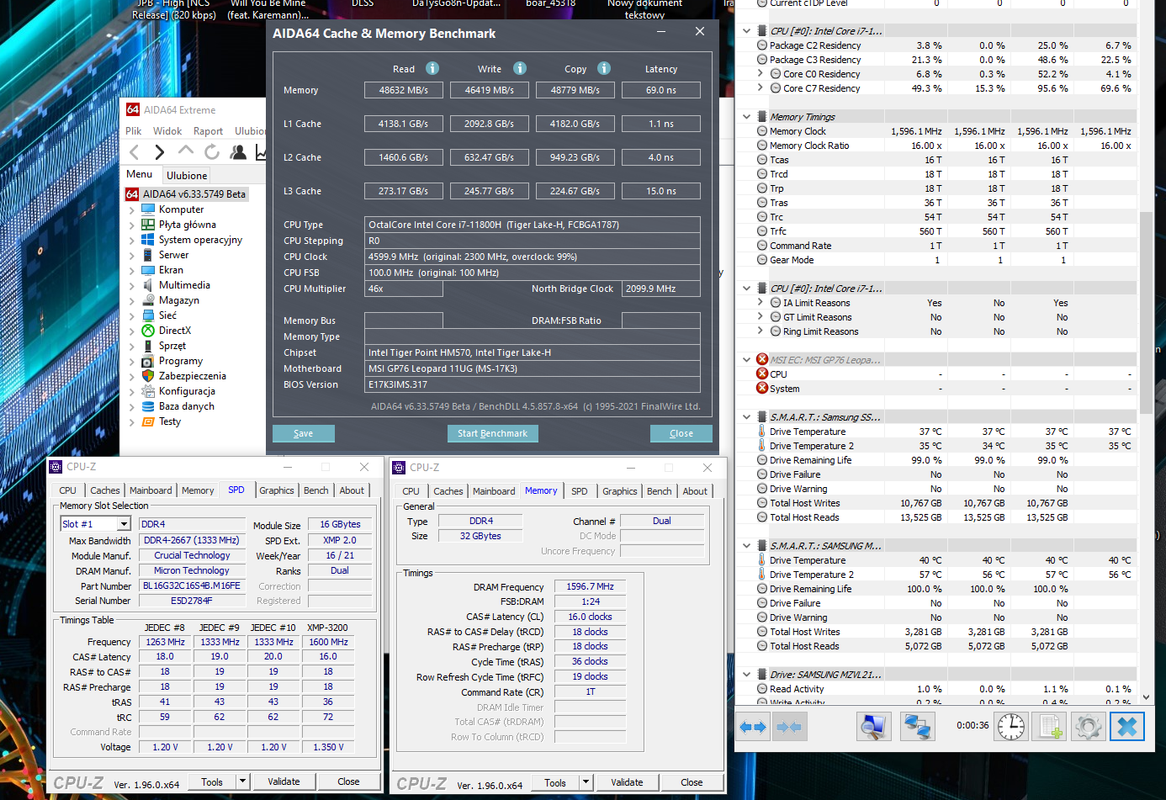Expand IA Limit Reasons row
Image resolution: width=1166 pixels, height=800 pixels.
tap(761, 303)
